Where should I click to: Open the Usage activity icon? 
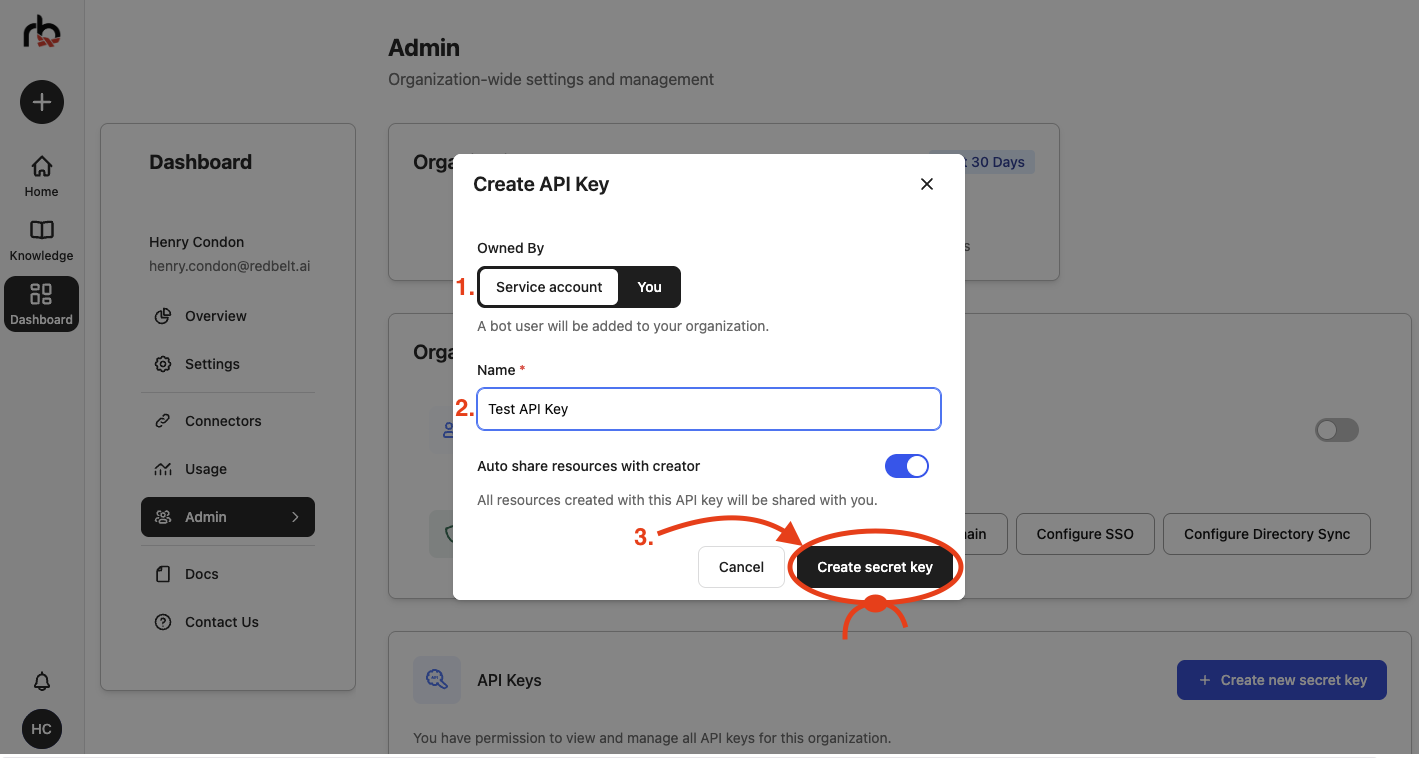[x=163, y=468]
